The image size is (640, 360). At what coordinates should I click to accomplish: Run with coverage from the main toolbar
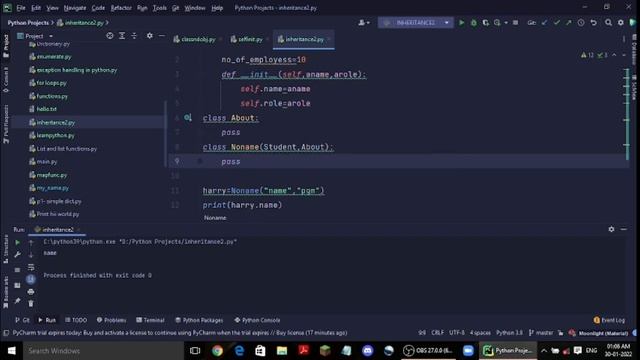pyautogui.click(x=485, y=23)
